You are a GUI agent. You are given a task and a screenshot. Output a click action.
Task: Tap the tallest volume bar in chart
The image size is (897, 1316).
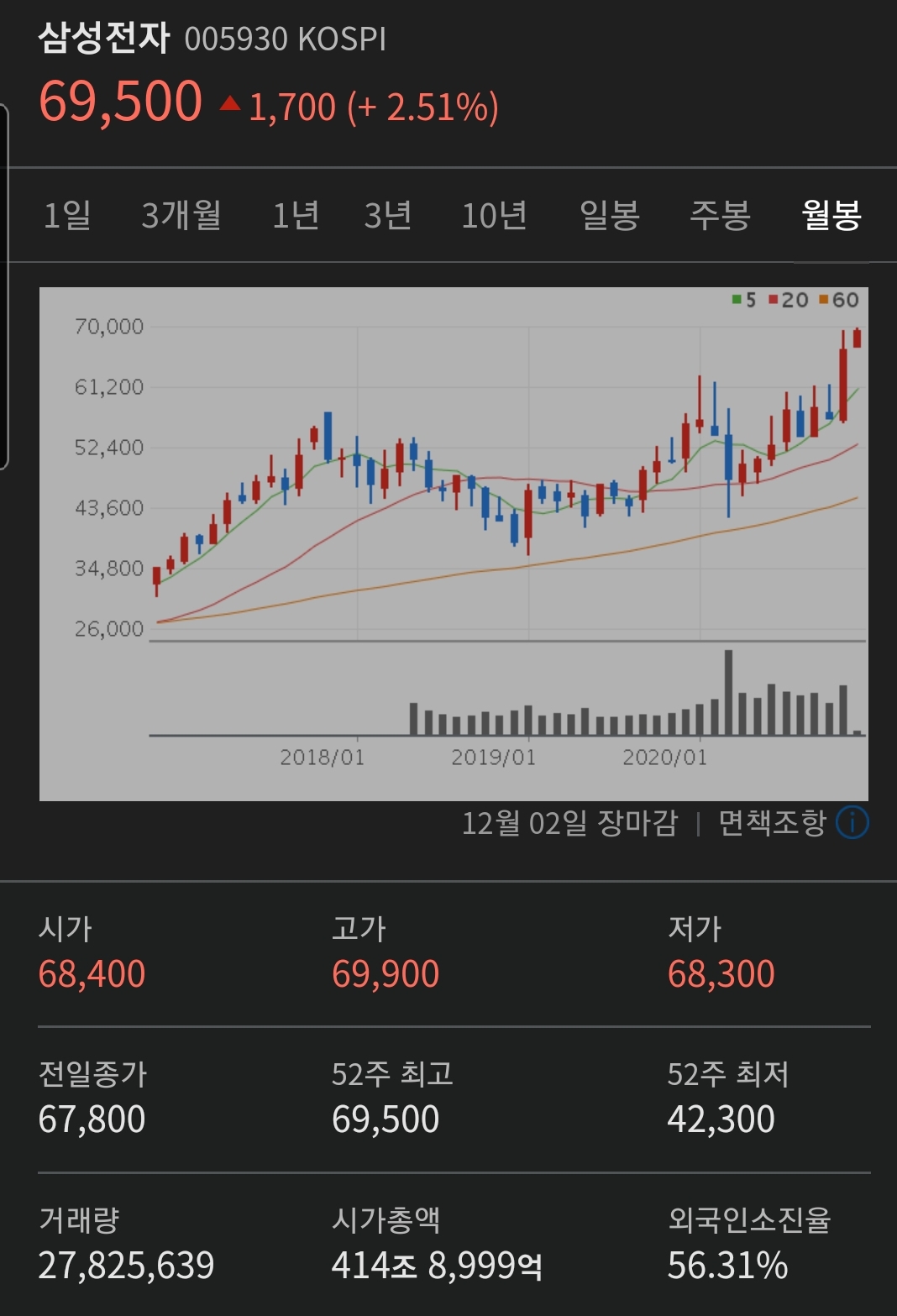[x=728, y=692]
